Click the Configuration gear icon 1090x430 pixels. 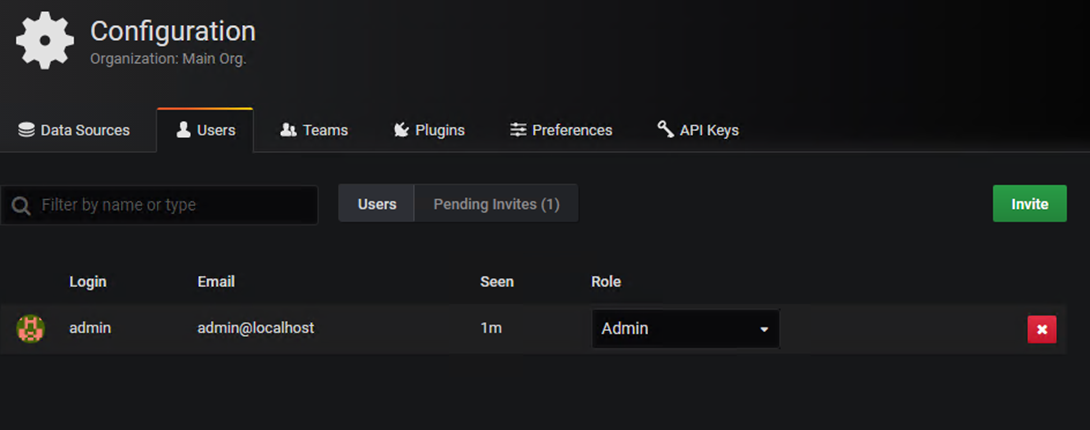click(x=45, y=41)
